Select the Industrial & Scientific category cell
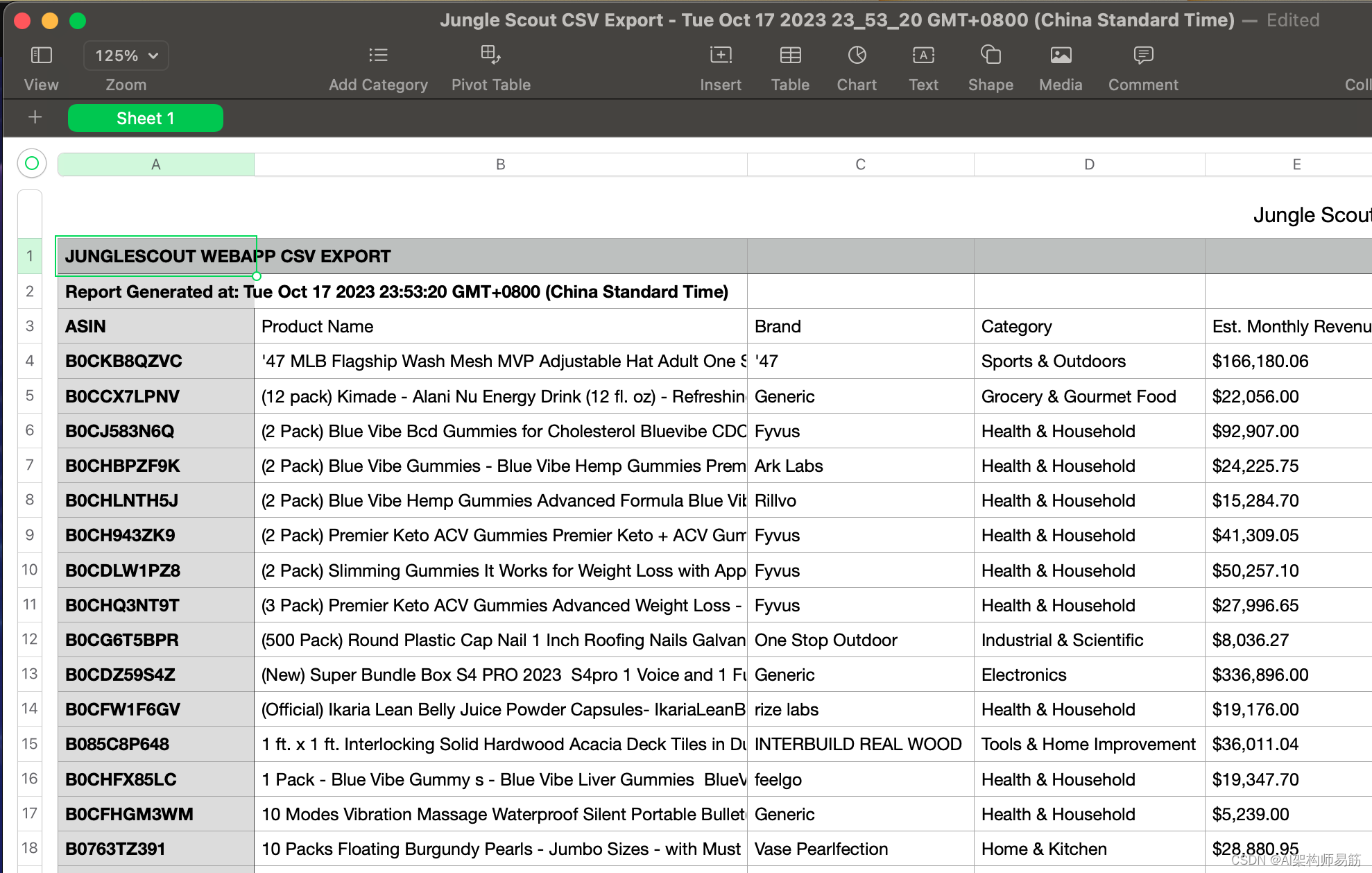Screen dimensions: 1372x873 click(1090, 640)
